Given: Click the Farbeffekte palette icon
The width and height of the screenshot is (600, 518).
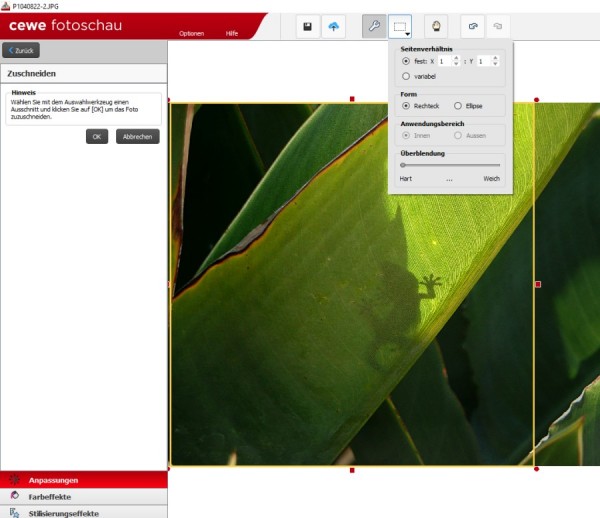Looking at the screenshot, I should coord(13,496).
